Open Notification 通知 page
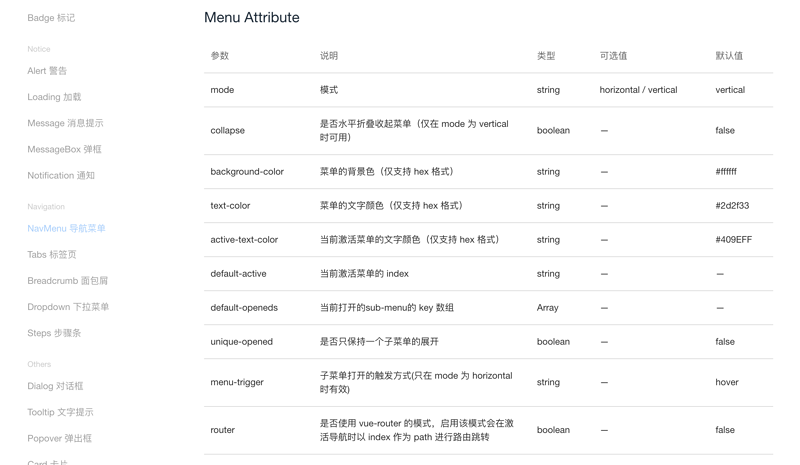Image resolution: width=800 pixels, height=465 pixels. coord(61,176)
